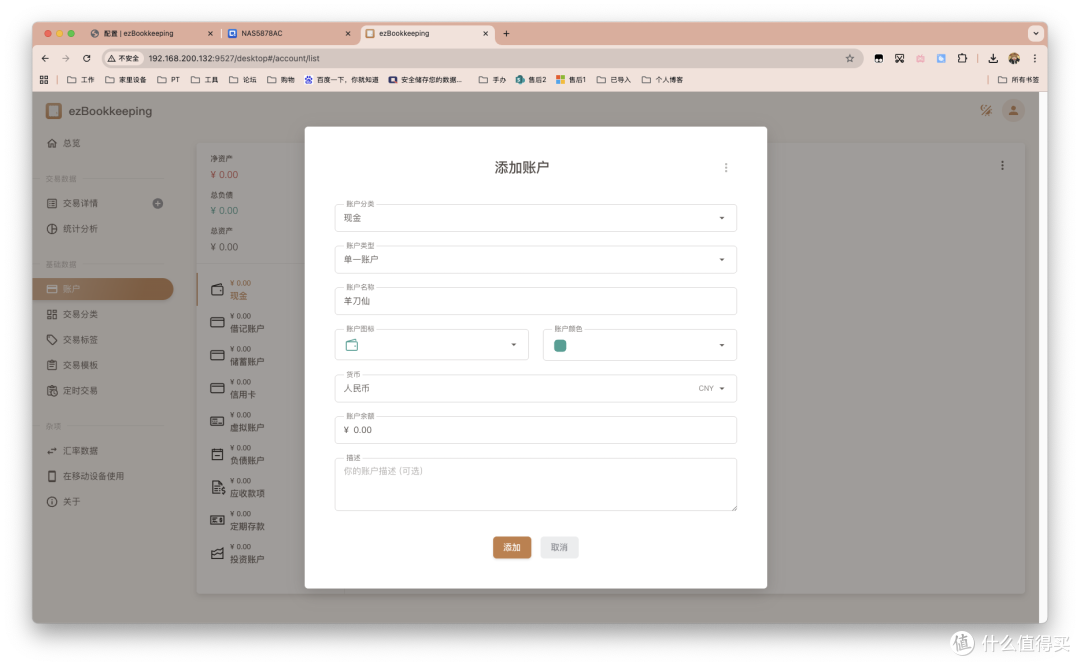Click the 描述 text area
Screen dimensions: 1080x666
[535, 484]
